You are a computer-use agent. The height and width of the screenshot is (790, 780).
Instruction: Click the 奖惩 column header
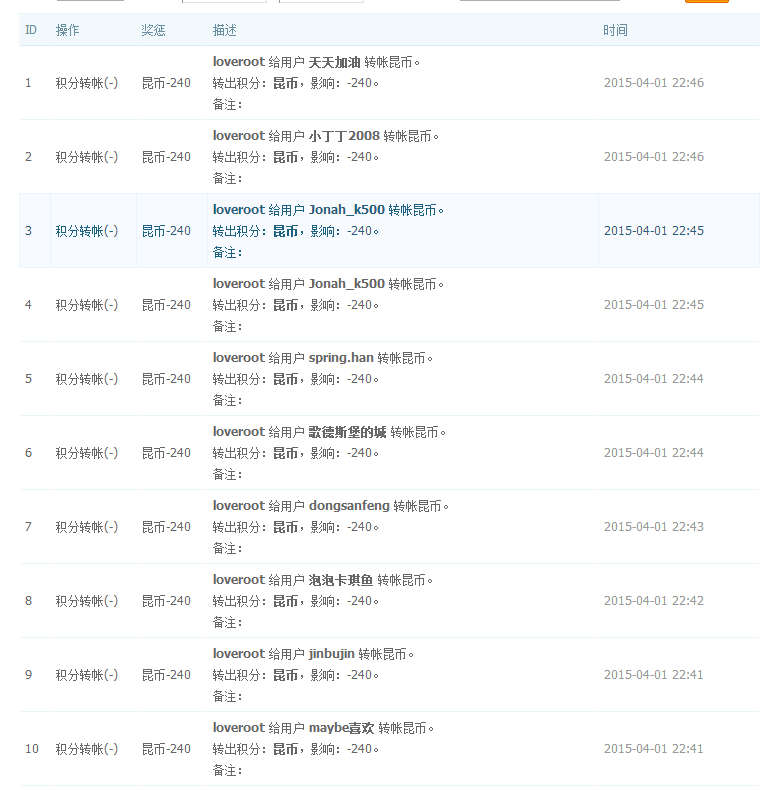153,30
